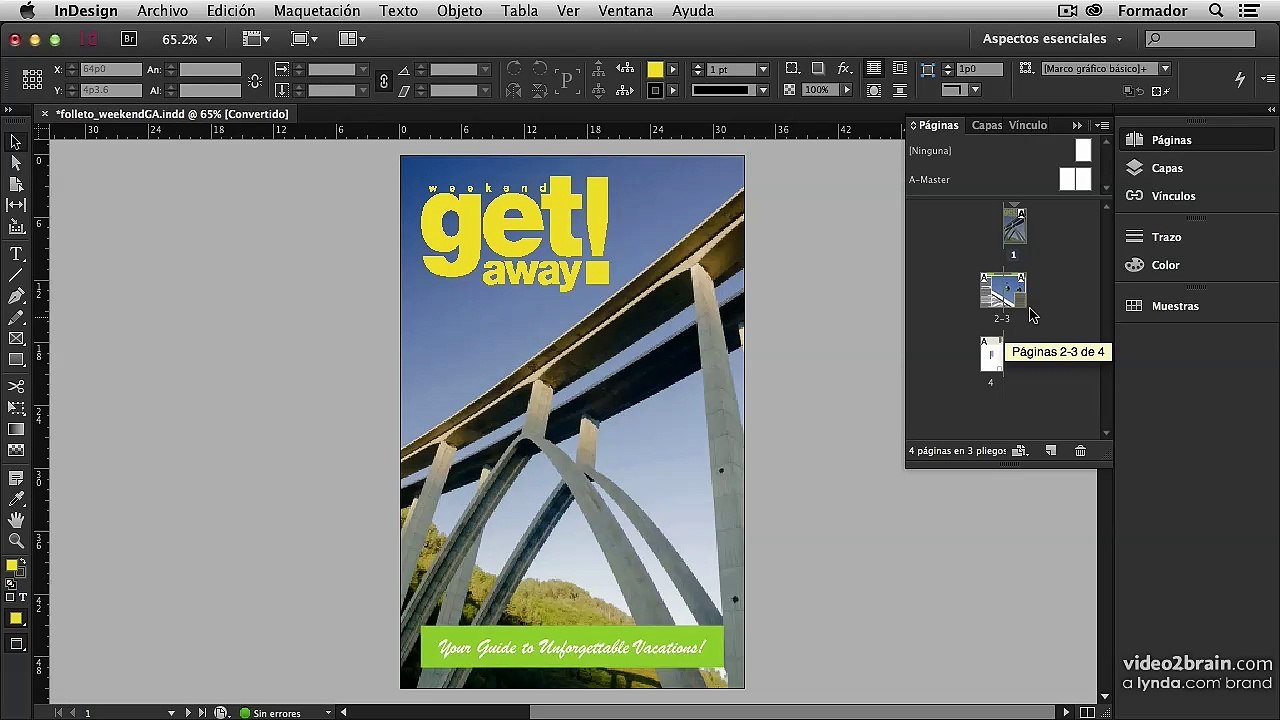Toggle formatting affects text button
The image size is (1280, 720).
pos(21,597)
